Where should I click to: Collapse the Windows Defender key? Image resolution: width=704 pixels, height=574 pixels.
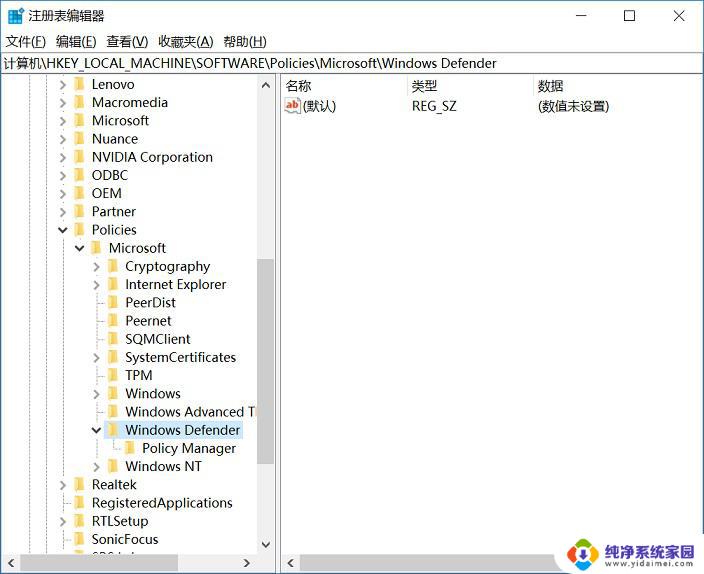point(96,430)
